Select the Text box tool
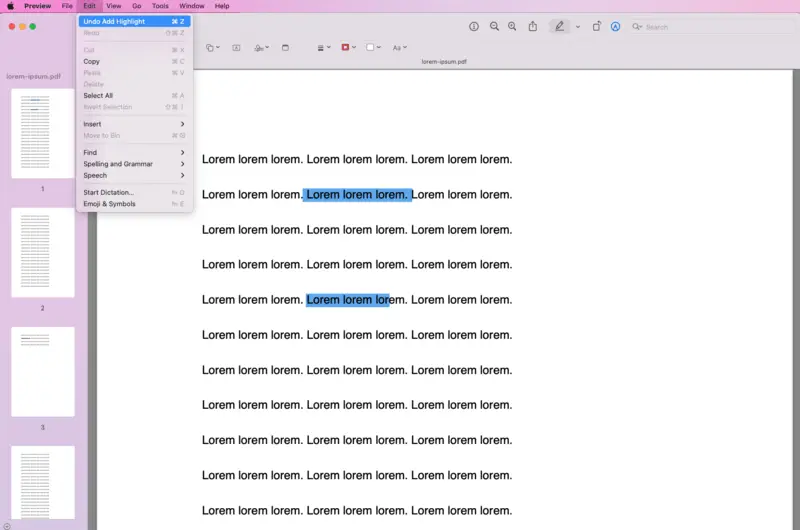This screenshot has height=530, width=800. [236, 47]
